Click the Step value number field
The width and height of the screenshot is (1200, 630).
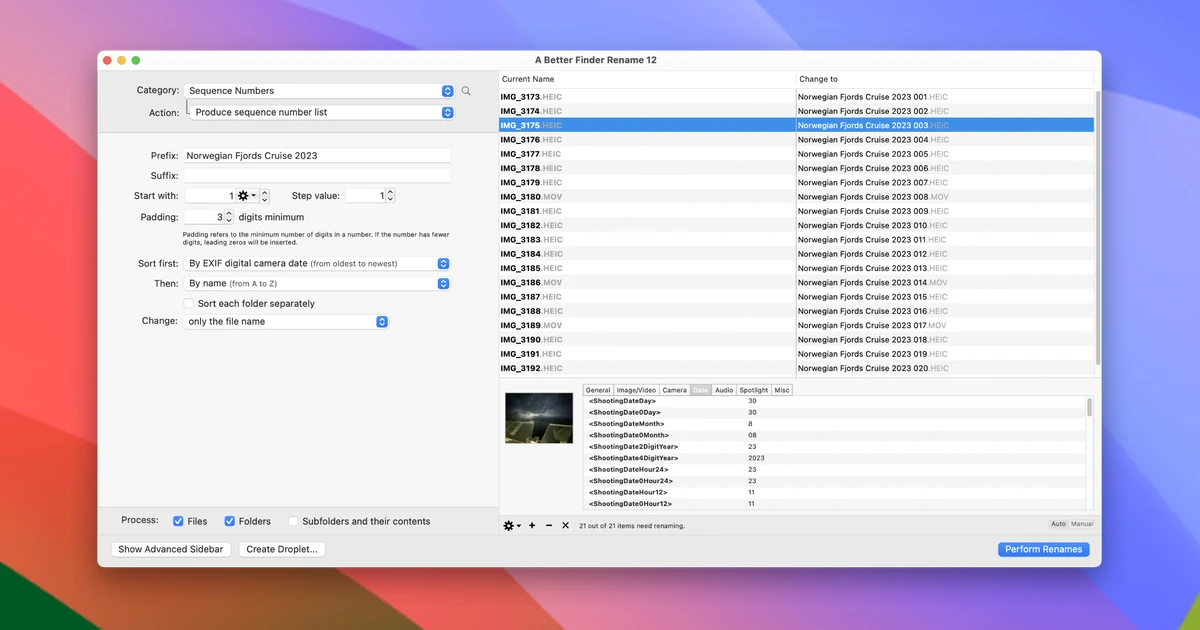coord(365,196)
